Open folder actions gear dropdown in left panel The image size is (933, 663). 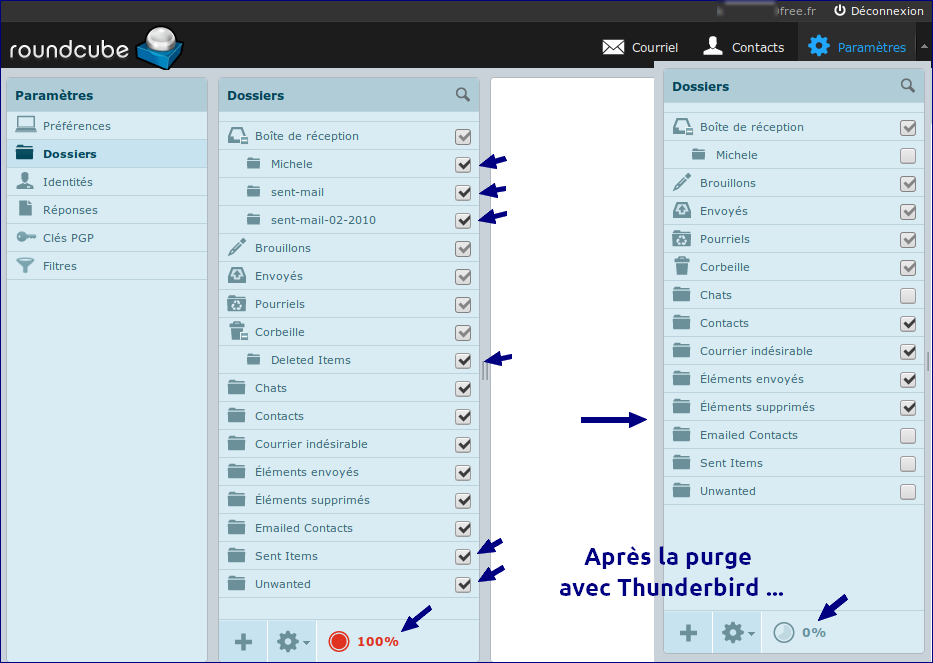tap(292, 641)
